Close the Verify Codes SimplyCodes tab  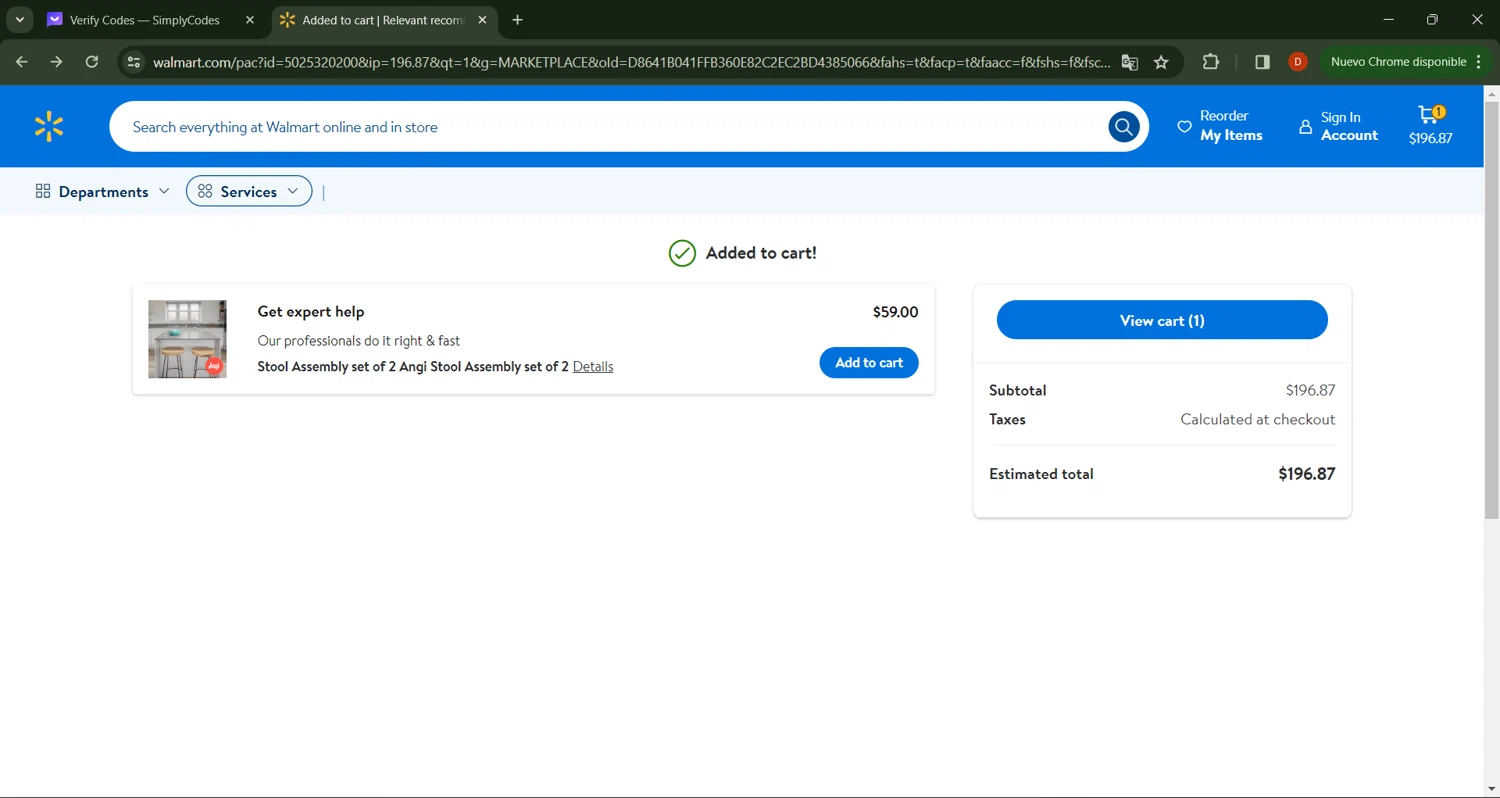coord(250,20)
